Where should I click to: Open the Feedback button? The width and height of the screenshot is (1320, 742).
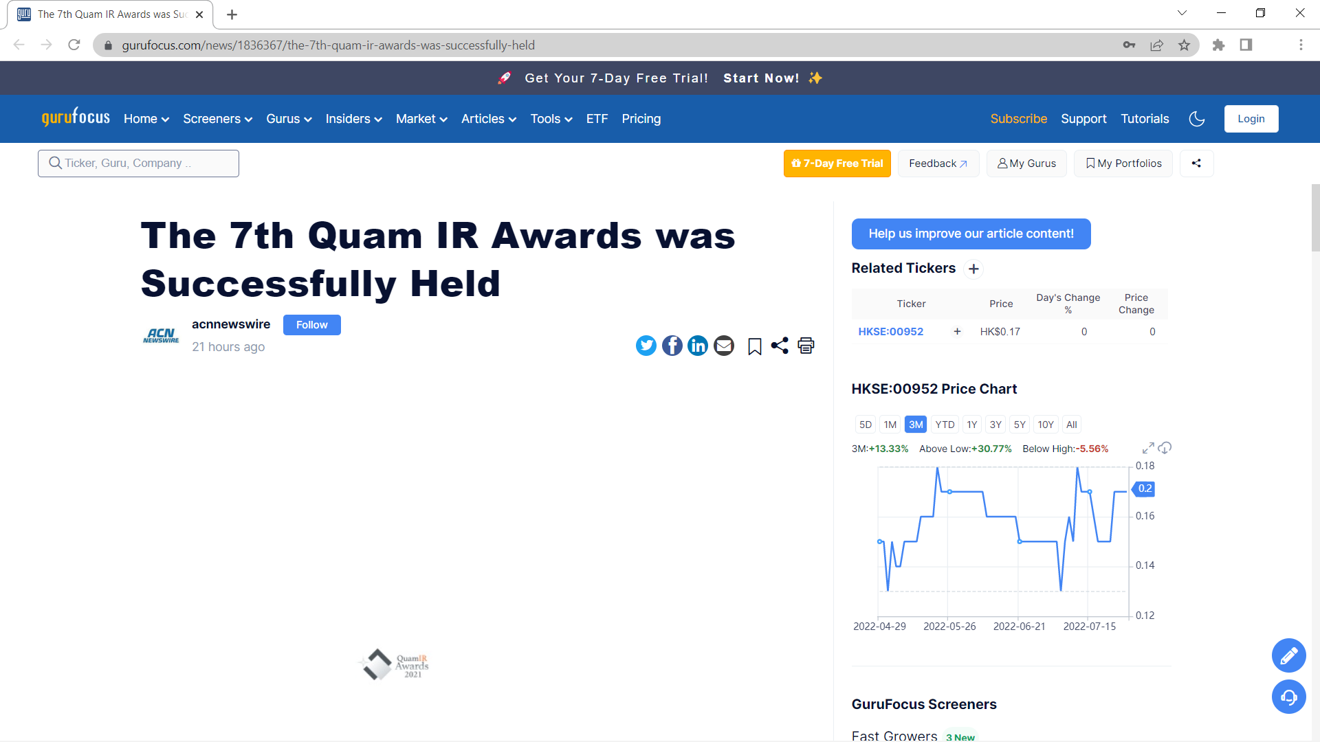tap(938, 163)
